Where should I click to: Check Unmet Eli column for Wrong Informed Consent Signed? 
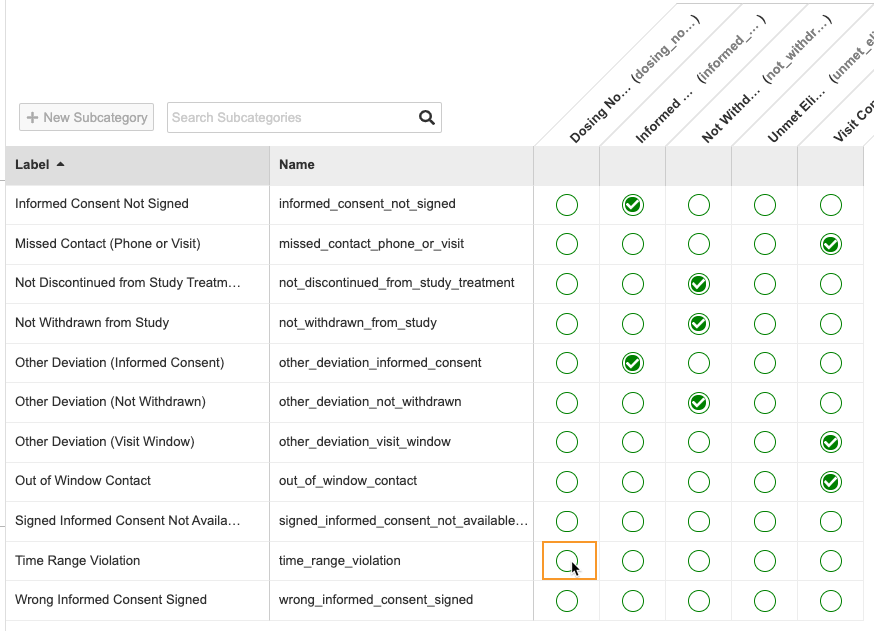pos(764,601)
